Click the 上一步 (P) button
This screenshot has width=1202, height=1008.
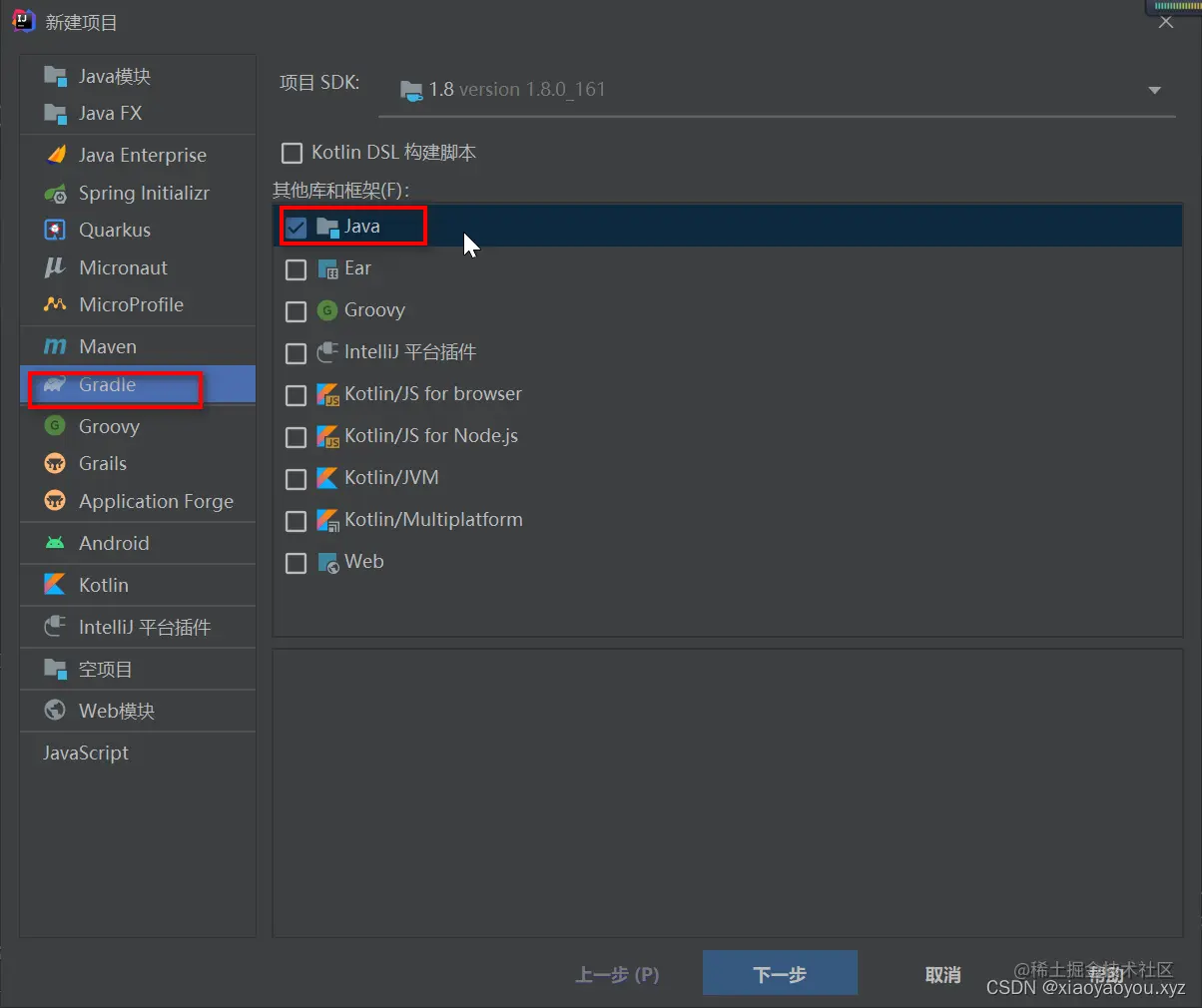click(617, 974)
